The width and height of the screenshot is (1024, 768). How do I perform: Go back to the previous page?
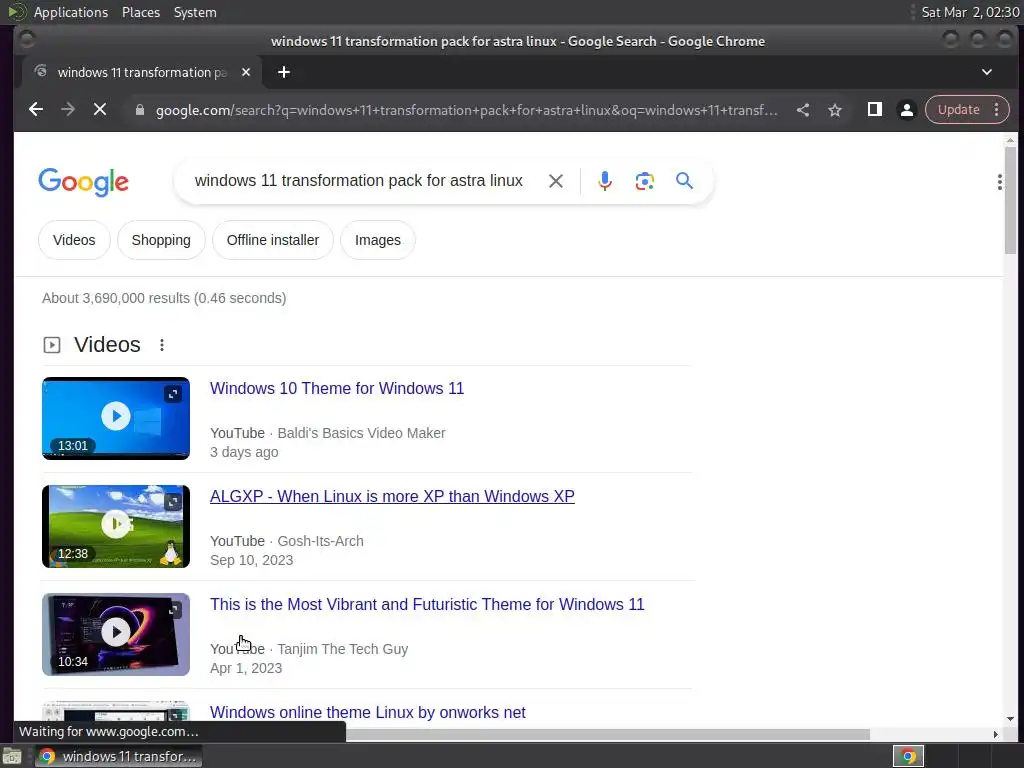coord(36,110)
